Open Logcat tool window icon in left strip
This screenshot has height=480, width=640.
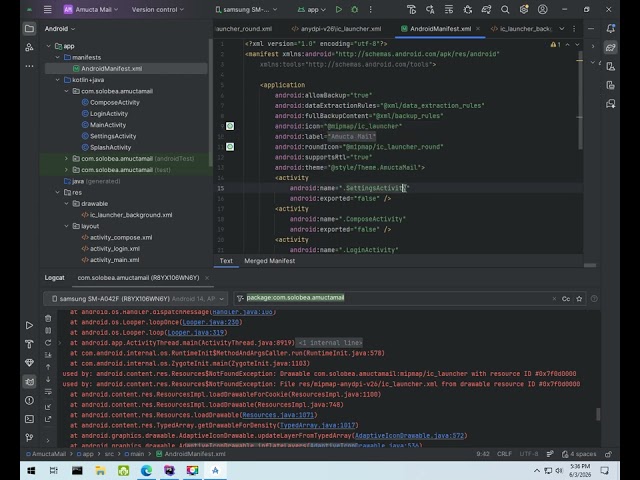pos(29,382)
